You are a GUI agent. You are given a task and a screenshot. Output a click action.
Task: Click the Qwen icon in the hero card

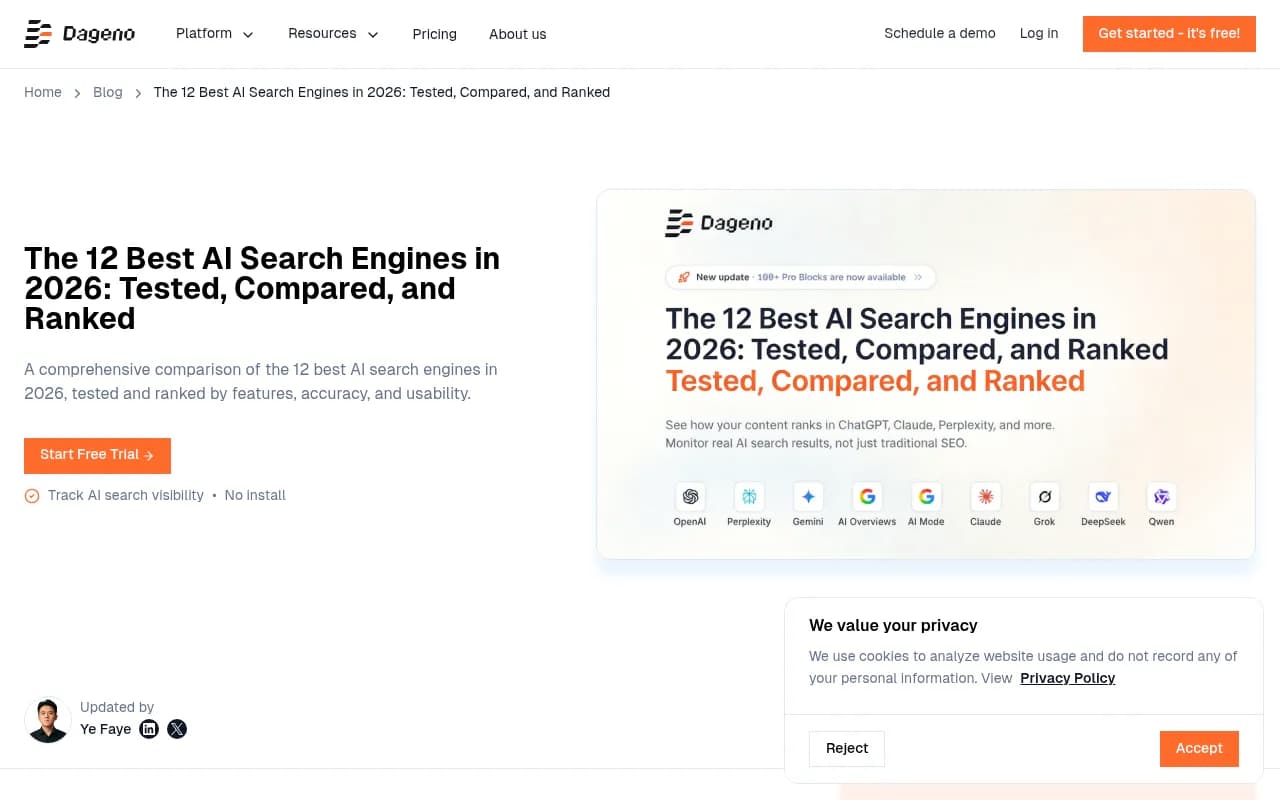coord(1162,497)
